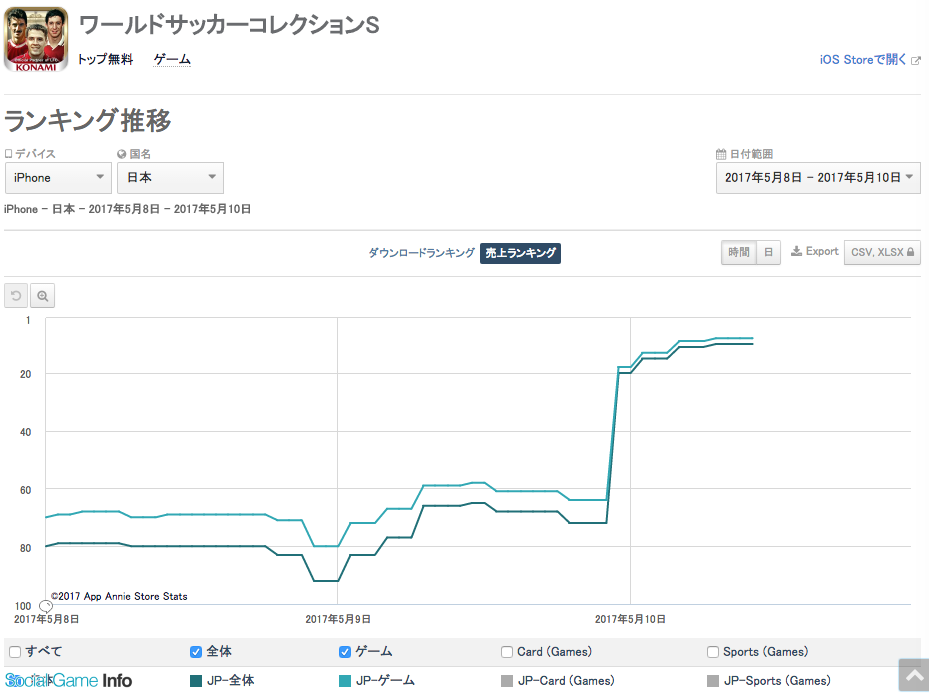Viewport: 929px width, 693px height.
Task: Click the Export text button
Action: 822,251
